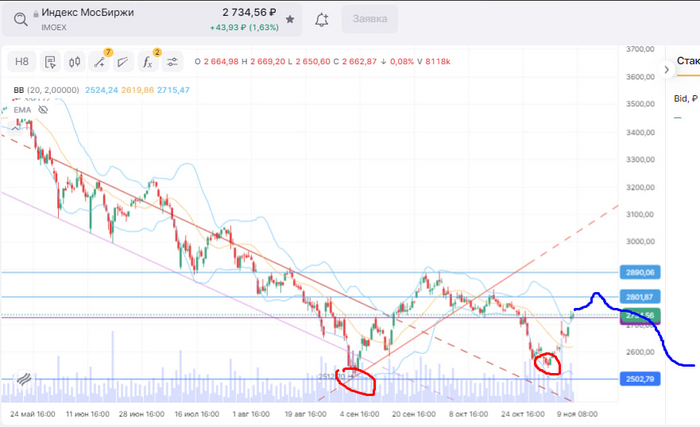Click the Заявка order button
This screenshot has width=700, height=427.
tap(370, 19)
